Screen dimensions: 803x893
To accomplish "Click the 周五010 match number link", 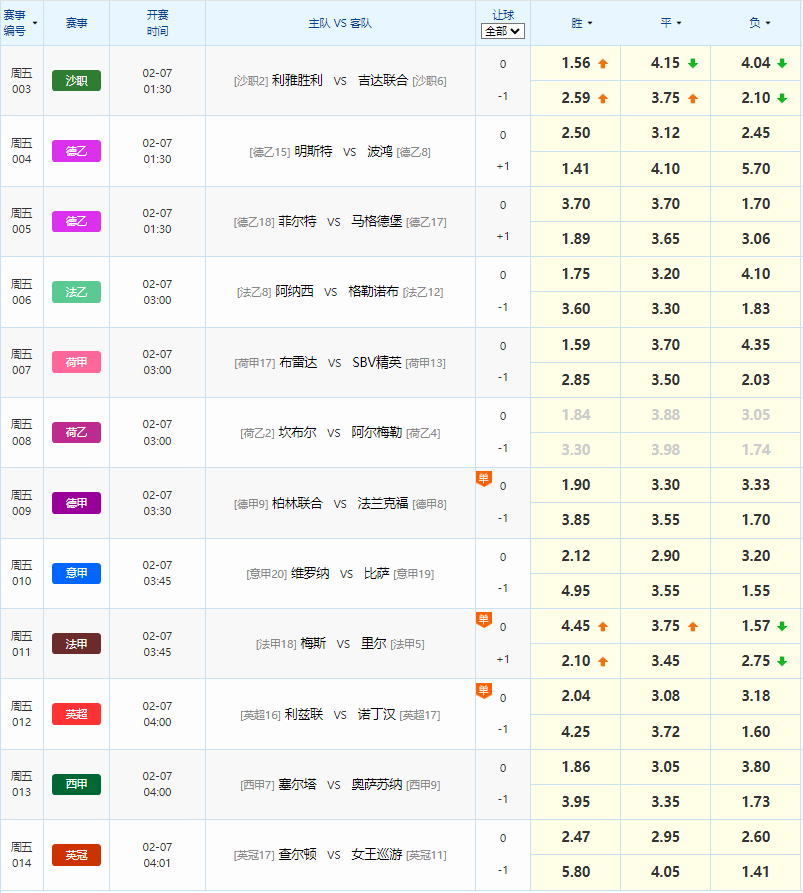I will pos(21,573).
